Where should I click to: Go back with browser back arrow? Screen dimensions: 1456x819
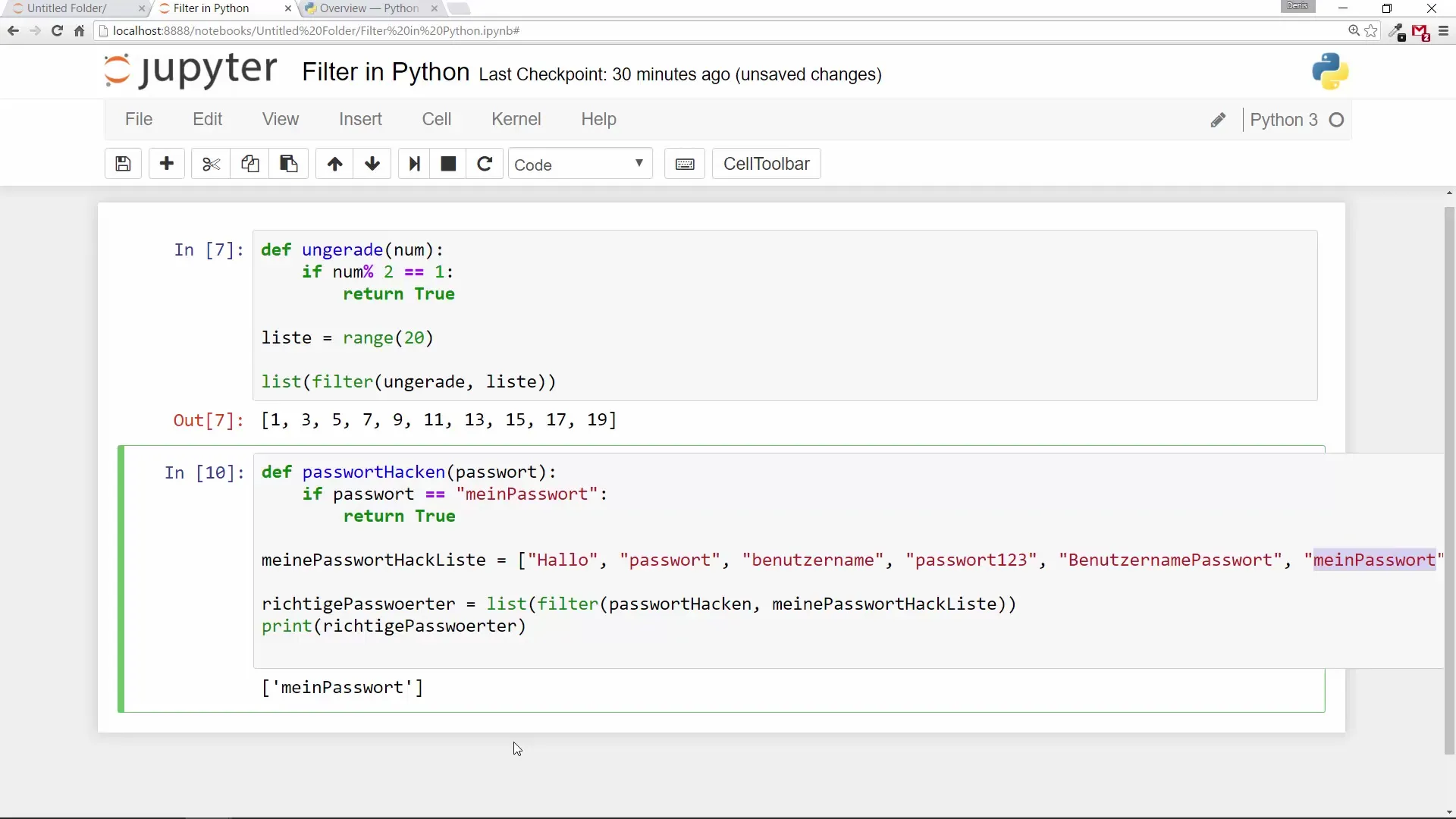13,31
